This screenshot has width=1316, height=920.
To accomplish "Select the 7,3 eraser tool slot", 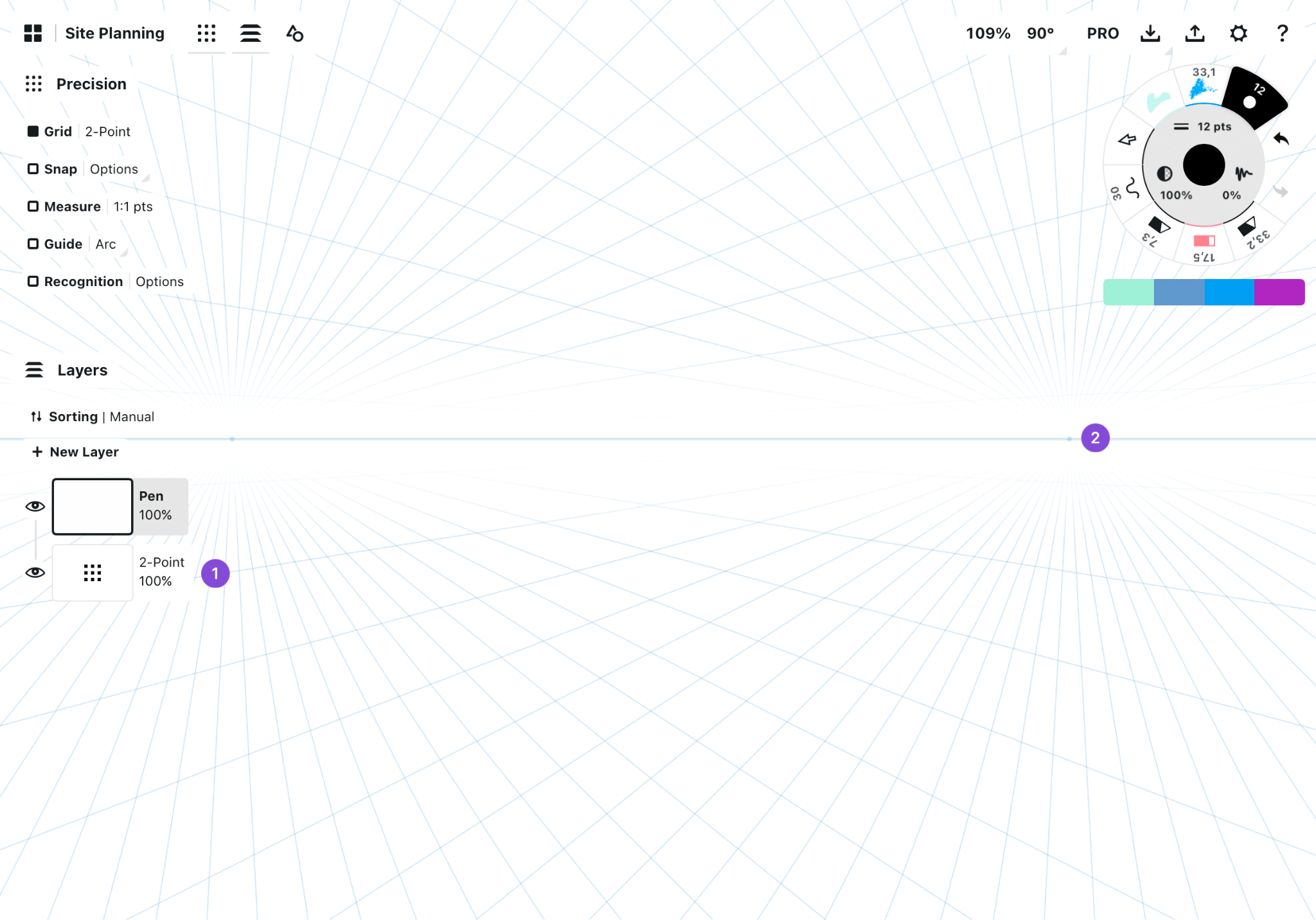I will coord(1157,230).
